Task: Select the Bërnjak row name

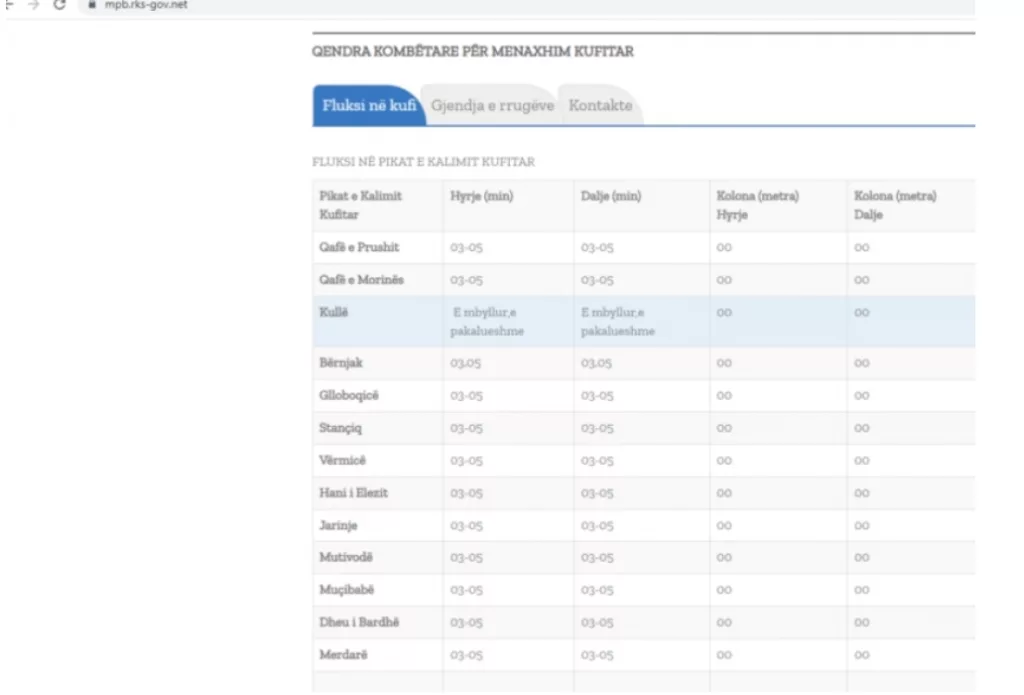Action: coord(340,363)
